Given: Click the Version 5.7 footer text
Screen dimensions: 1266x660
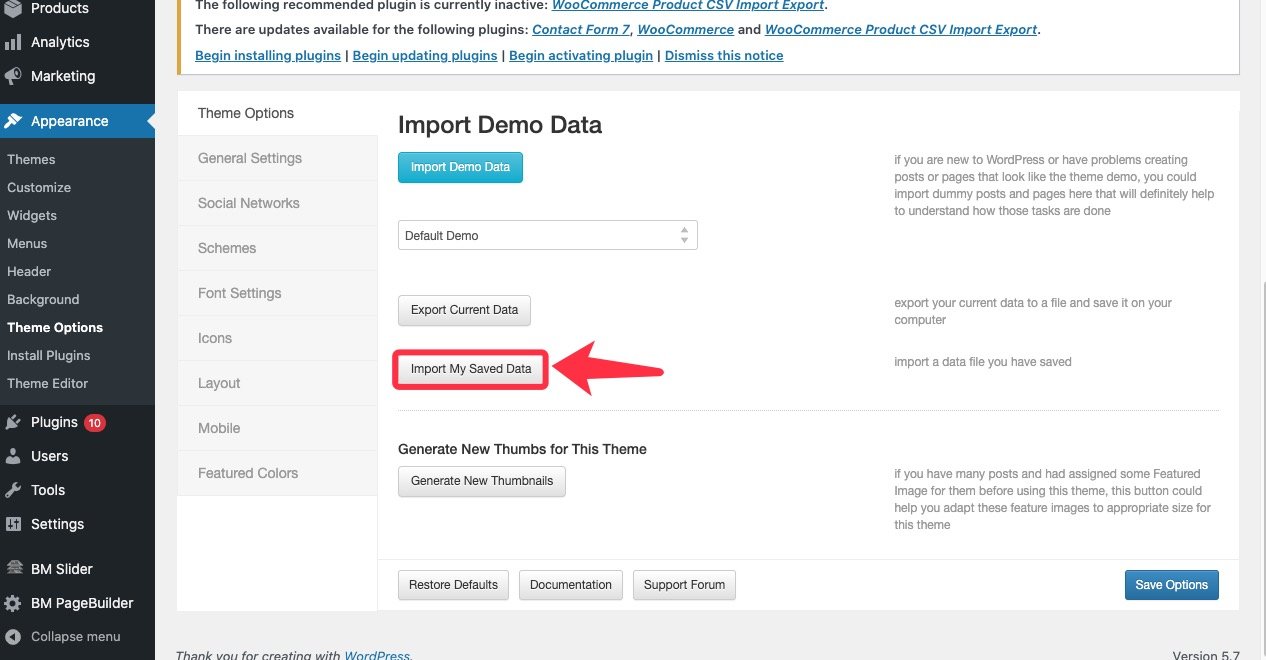Looking at the screenshot, I should pos(1206,656).
